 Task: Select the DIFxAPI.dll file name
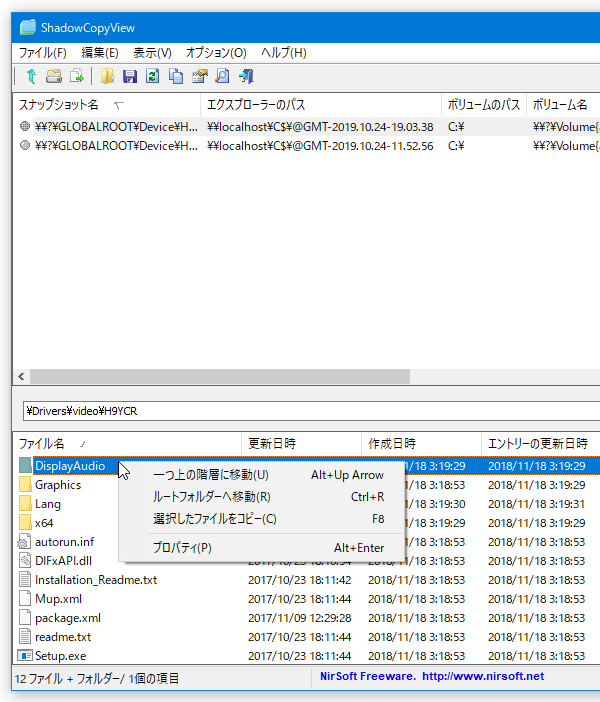click(x=63, y=561)
